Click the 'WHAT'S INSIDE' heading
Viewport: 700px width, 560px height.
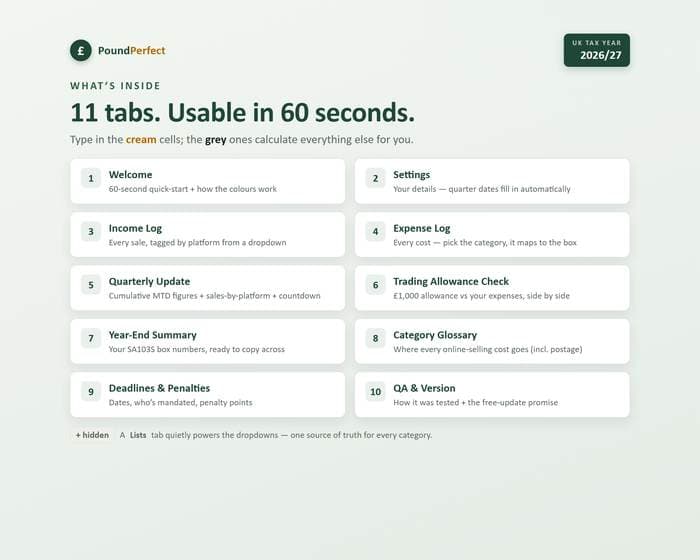click(115, 86)
